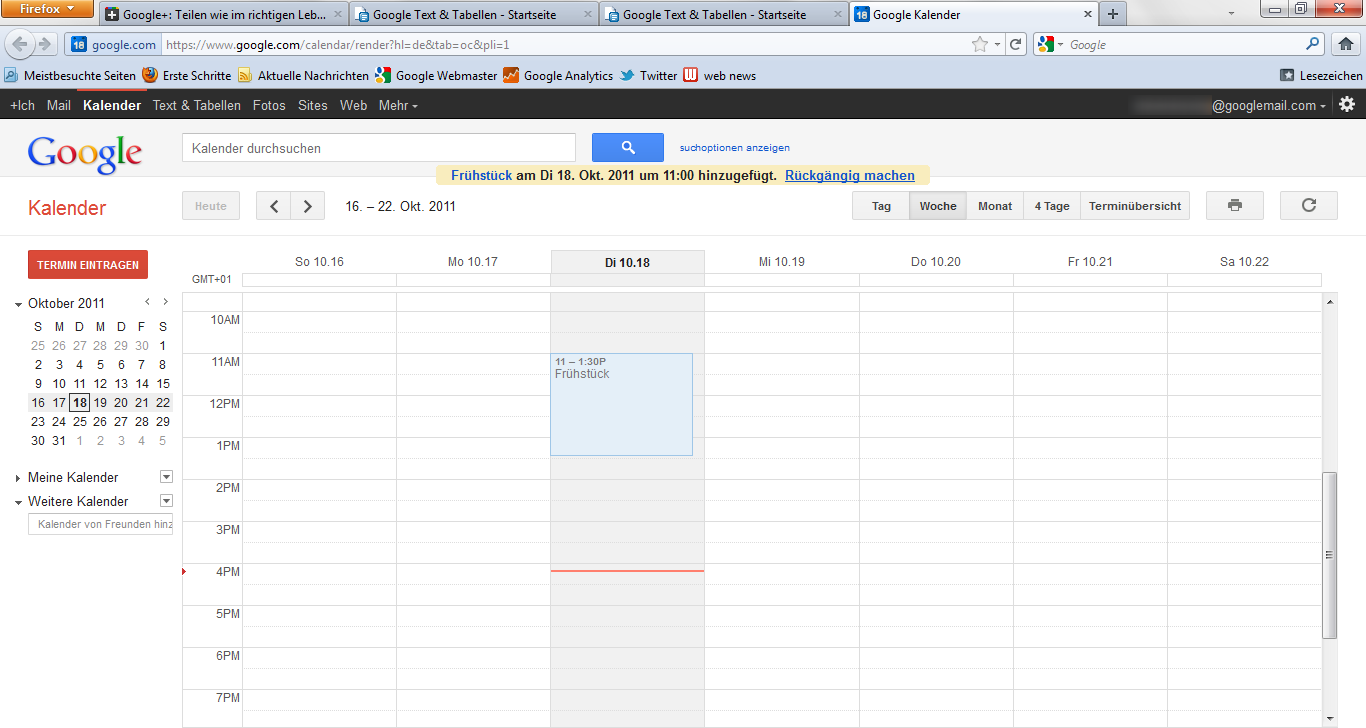Viewport: 1366px width, 728px height.
Task: Click the Termin eintragen button
Action: pyautogui.click(x=88, y=264)
